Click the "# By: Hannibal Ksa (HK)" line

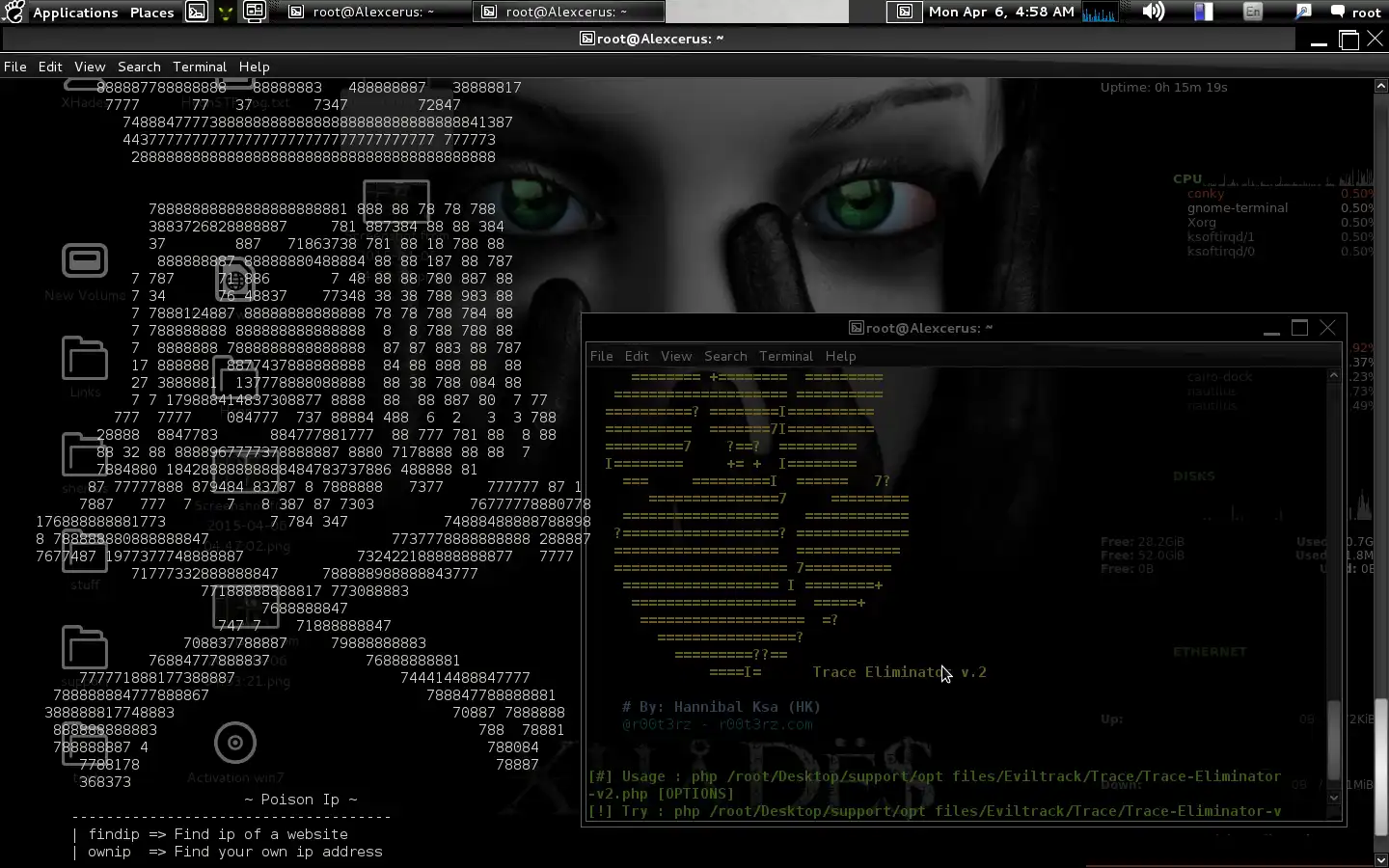pyautogui.click(x=722, y=707)
